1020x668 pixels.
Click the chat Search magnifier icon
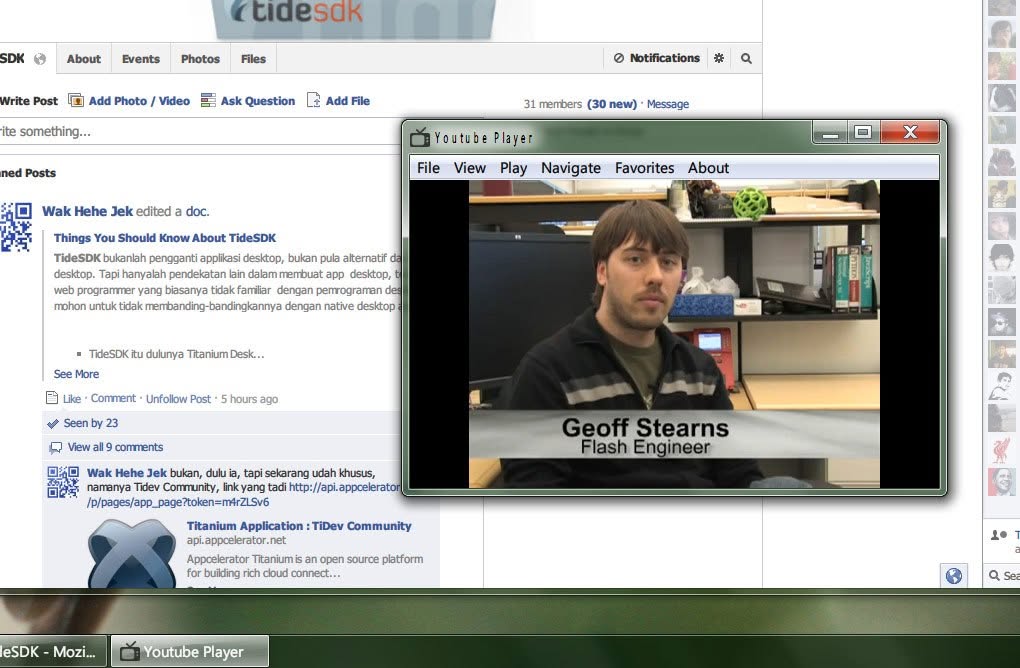[994, 576]
